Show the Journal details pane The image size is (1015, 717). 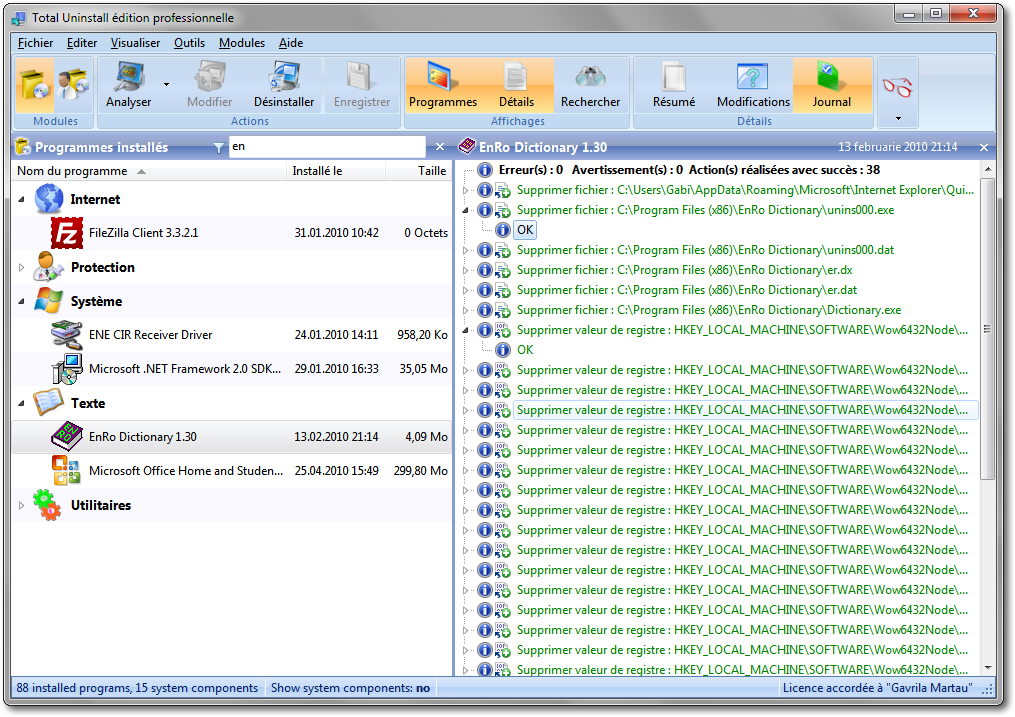coord(832,85)
